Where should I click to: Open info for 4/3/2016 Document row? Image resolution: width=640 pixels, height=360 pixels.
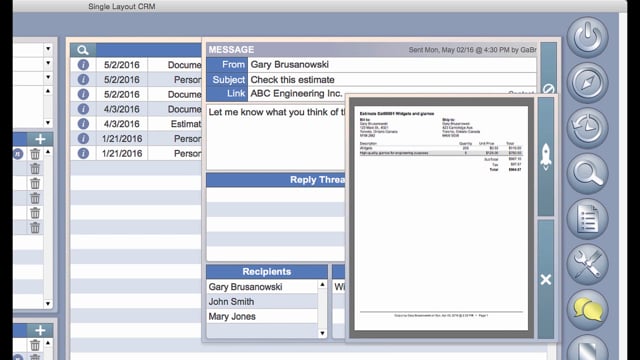pos(83,109)
